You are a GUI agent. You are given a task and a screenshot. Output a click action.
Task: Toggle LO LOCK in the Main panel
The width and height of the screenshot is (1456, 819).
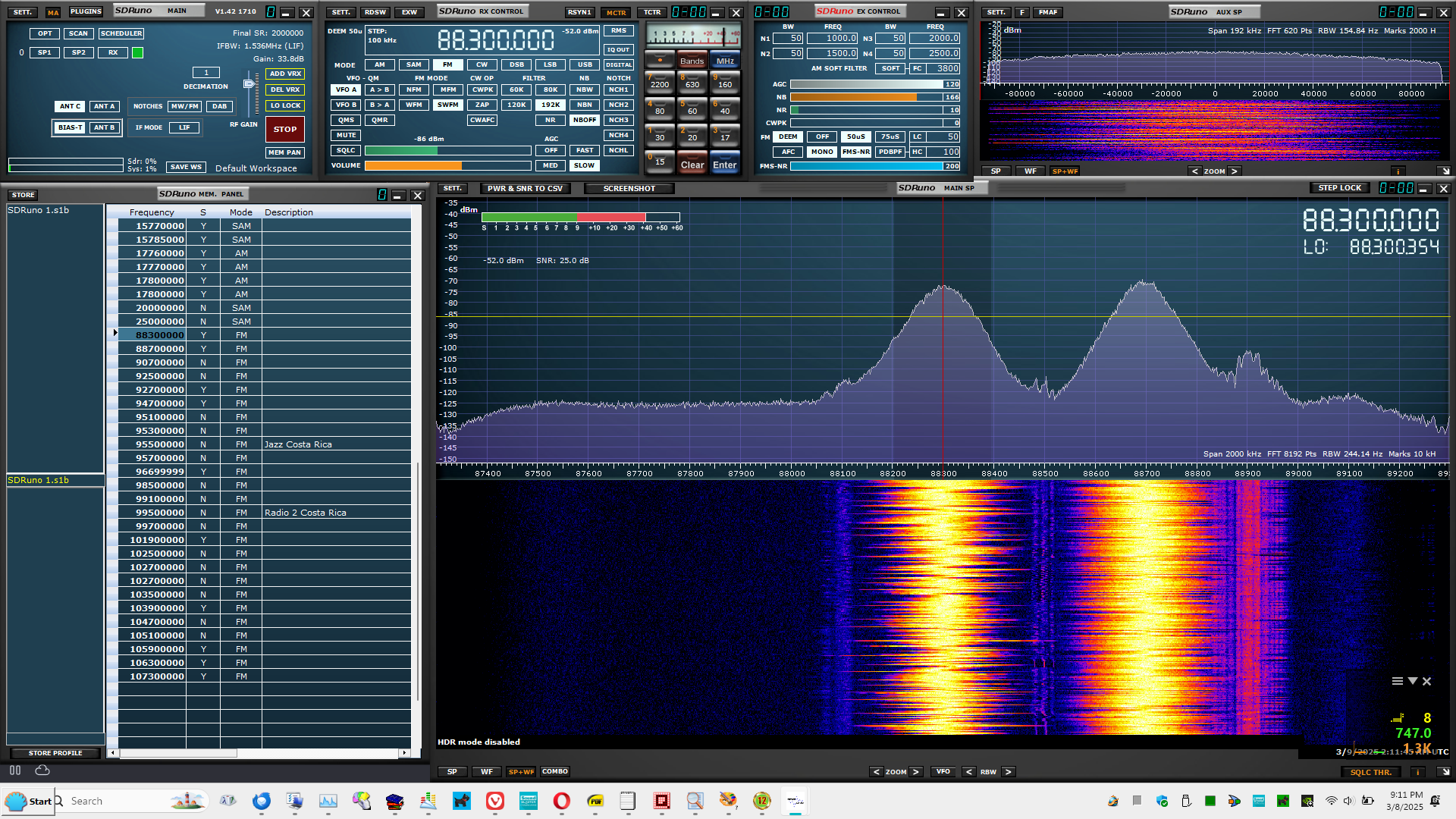285,106
